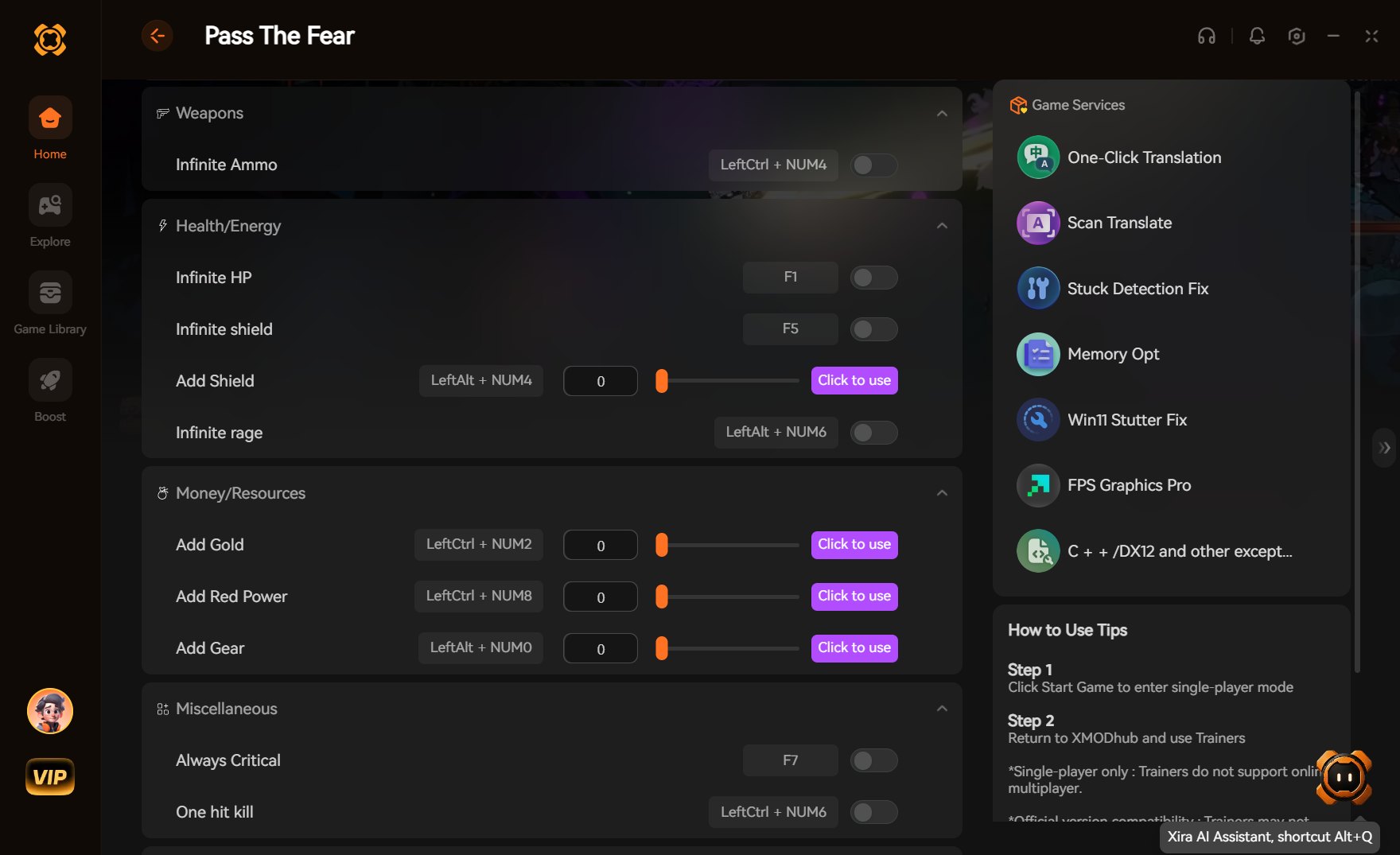The width and height of the screenshot is (1400, 855).
Task: Click the Stuck Detection Fix icon
Action: tap(1038, 289)
